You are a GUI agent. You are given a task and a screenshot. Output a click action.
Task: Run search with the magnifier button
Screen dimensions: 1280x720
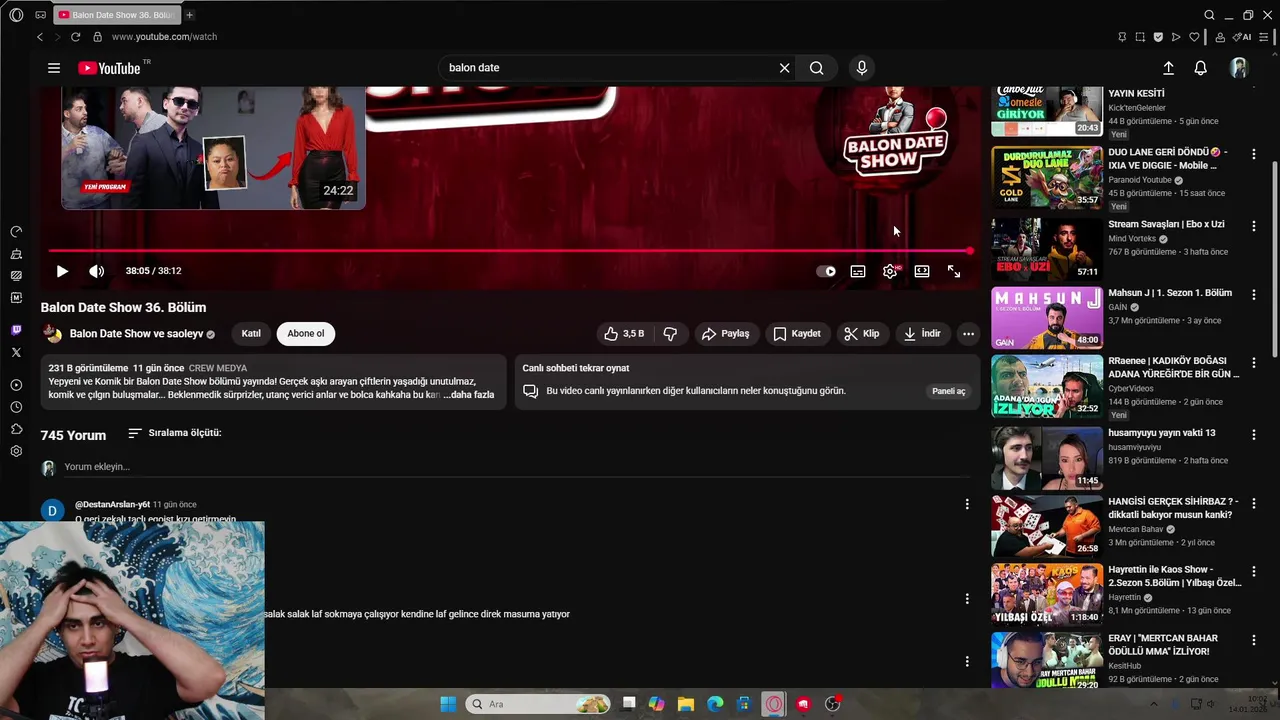tap(817, 68)
